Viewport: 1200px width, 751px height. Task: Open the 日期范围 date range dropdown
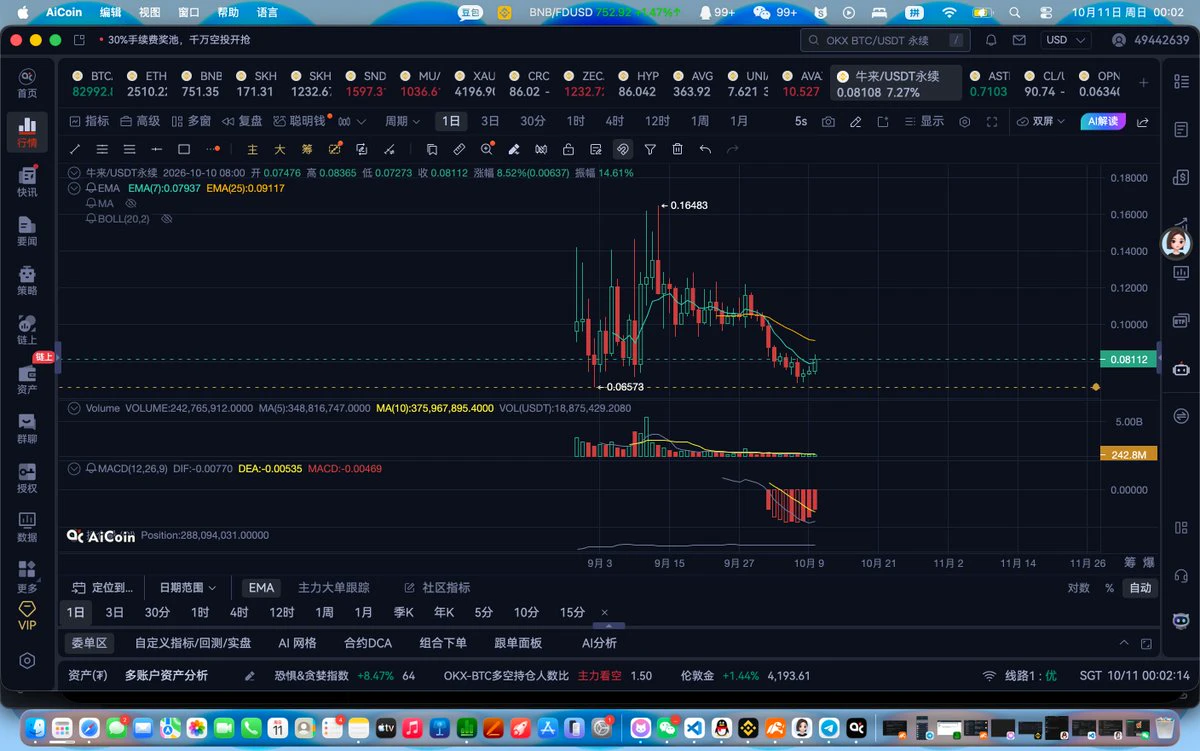(x=187, y=588)
